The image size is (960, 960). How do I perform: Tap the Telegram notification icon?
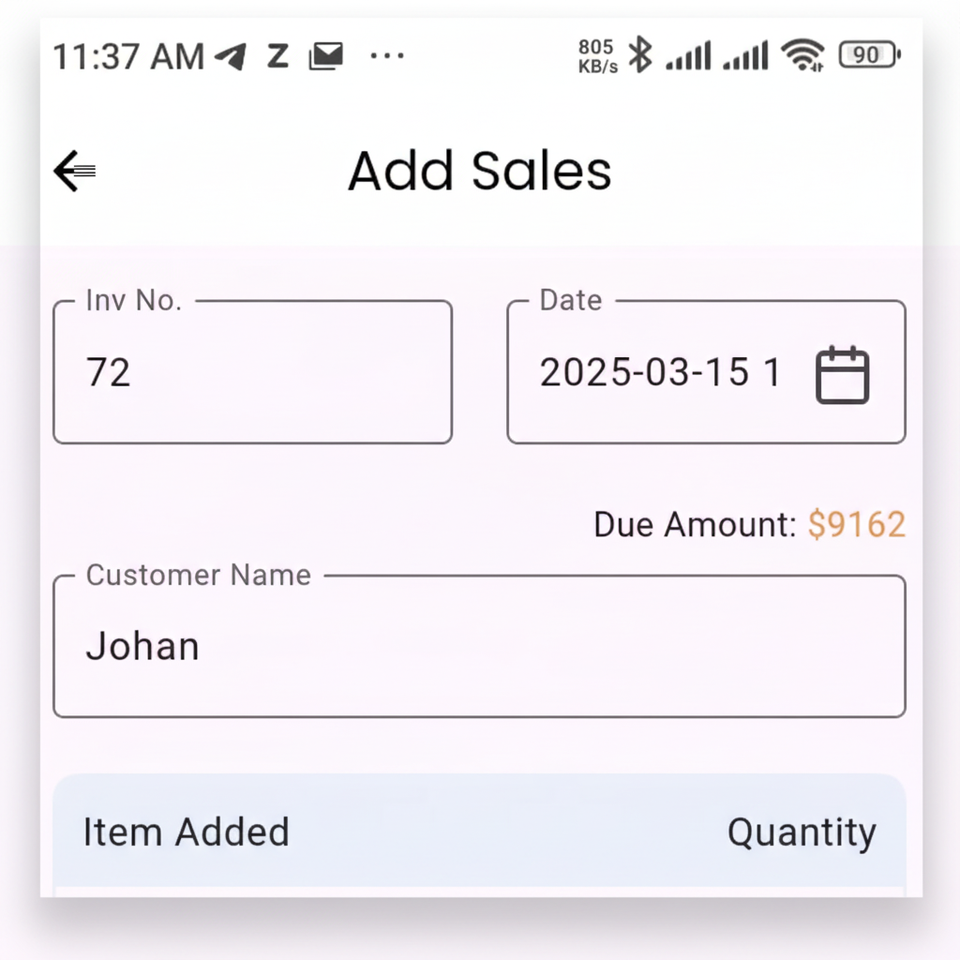pyautogui.click(x=231, y=56)
